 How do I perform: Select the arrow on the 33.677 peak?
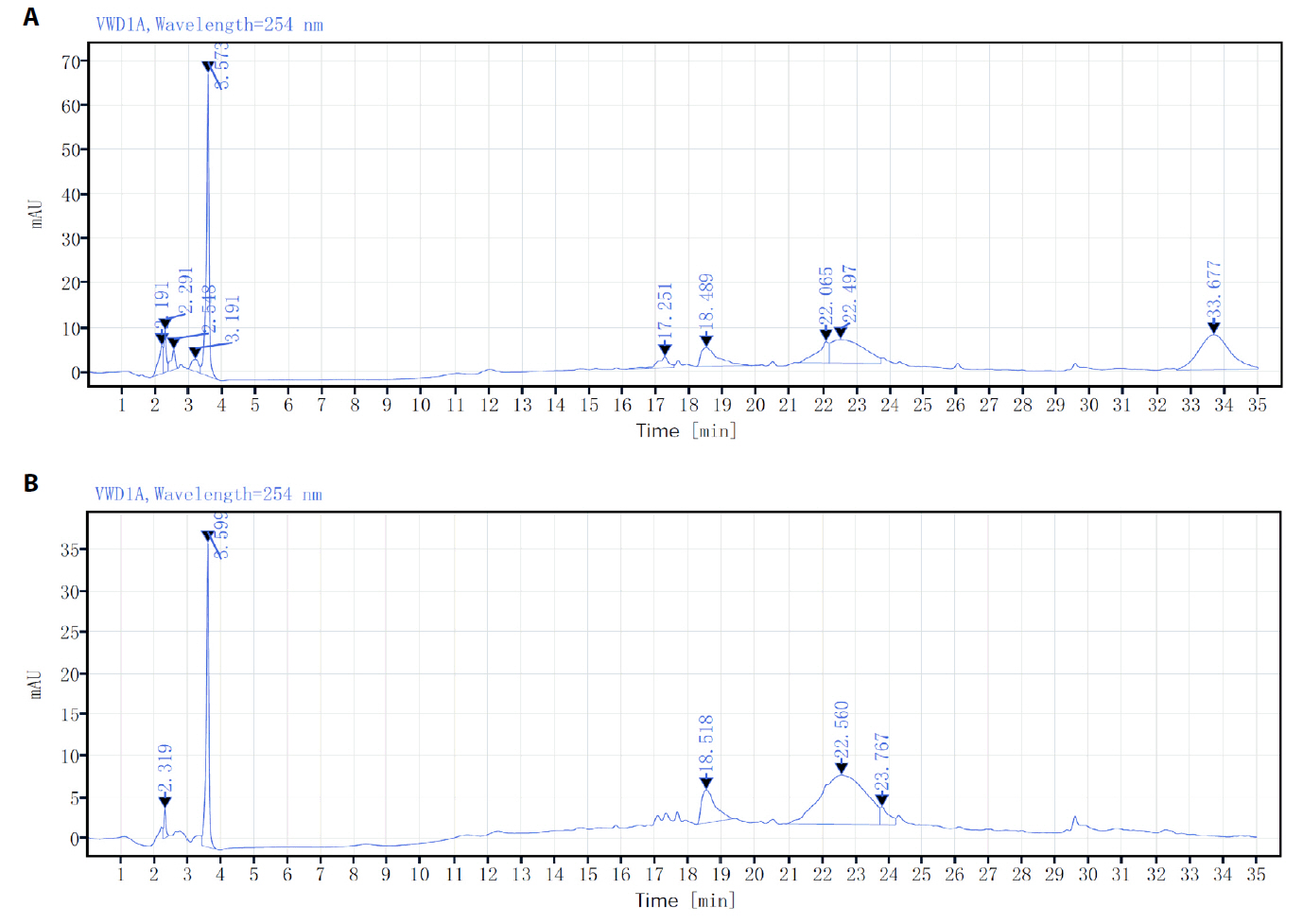[x=1213, y=329]
